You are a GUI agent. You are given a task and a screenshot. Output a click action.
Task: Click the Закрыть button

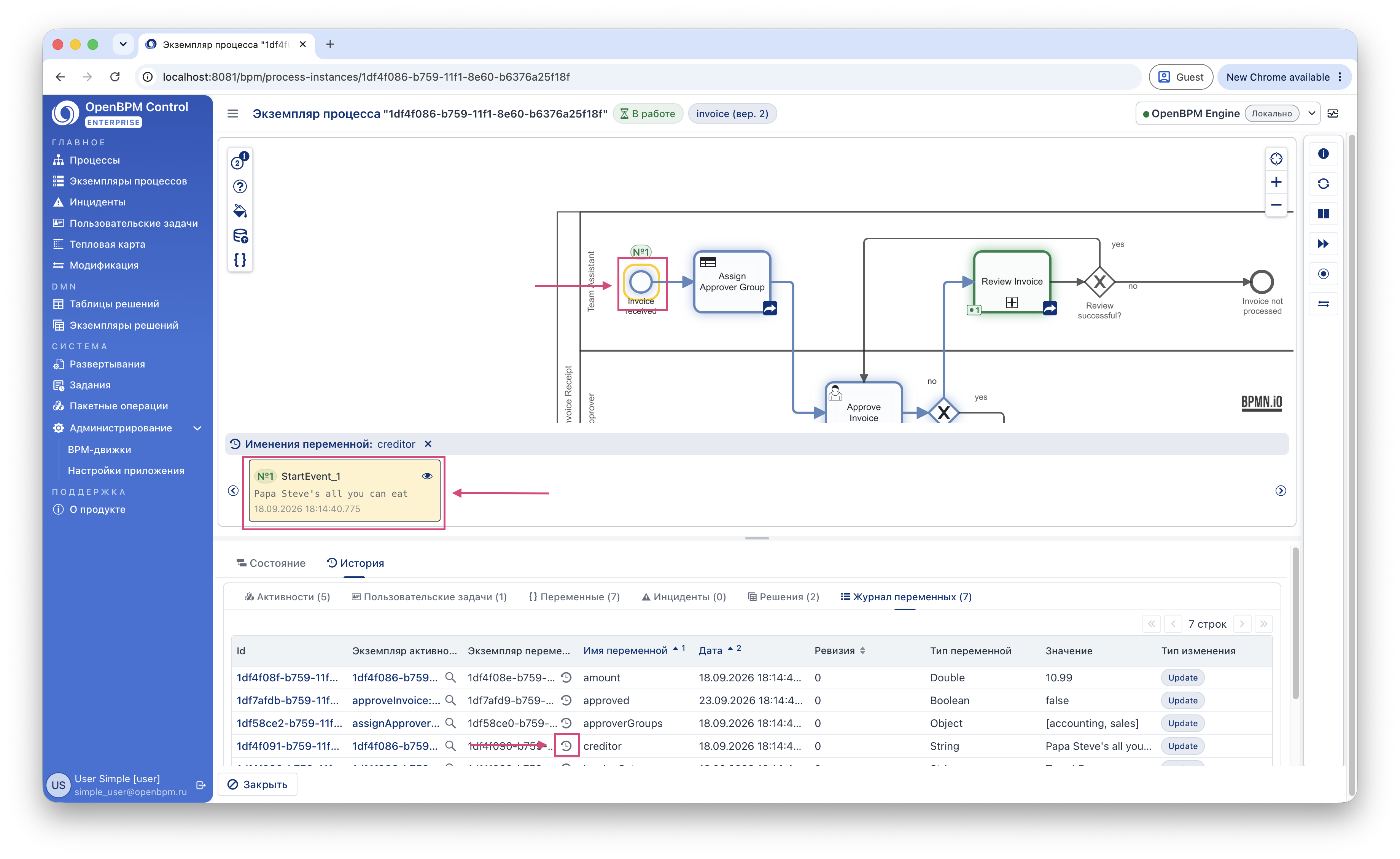click(x=258, y=784)
